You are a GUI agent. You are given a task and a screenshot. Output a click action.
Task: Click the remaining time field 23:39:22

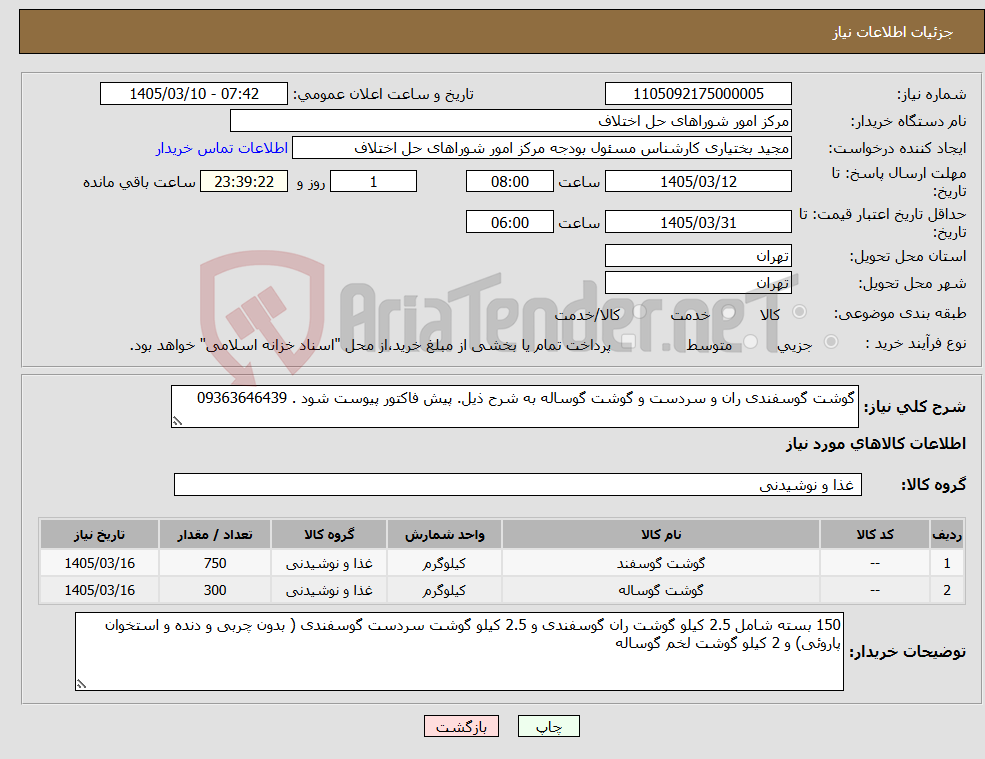pos(244,182)
